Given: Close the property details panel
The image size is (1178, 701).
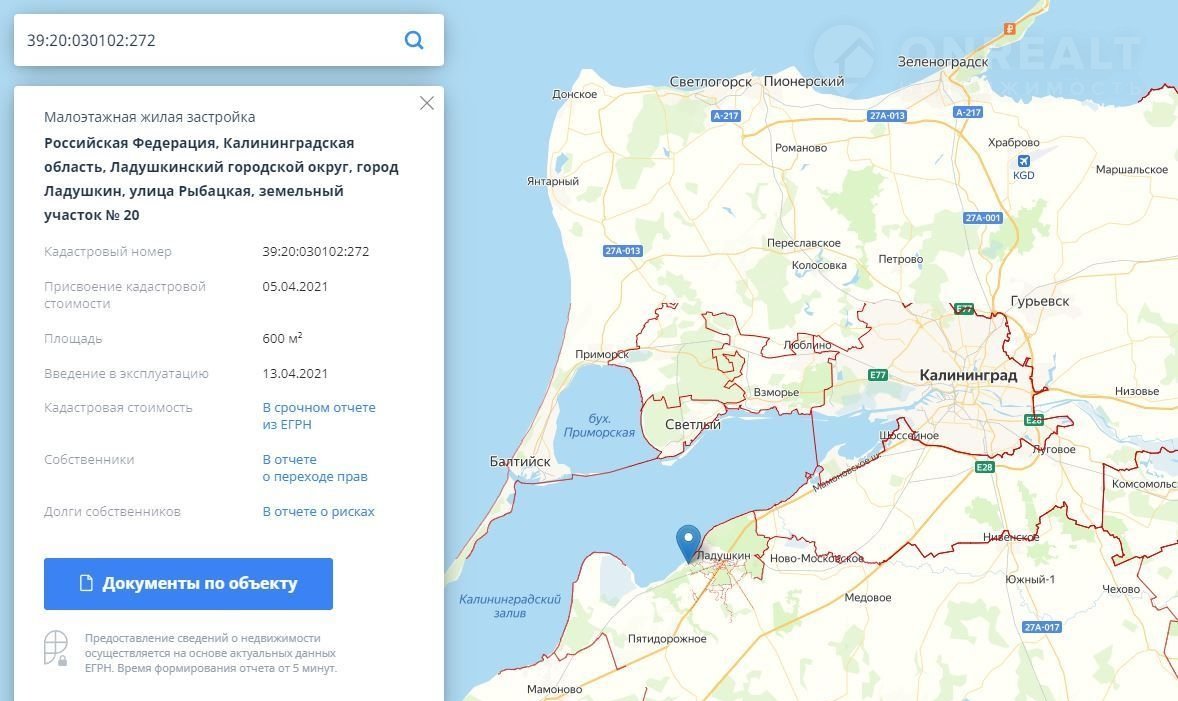Looking at the screenshot, I should [x=427, y=103].
